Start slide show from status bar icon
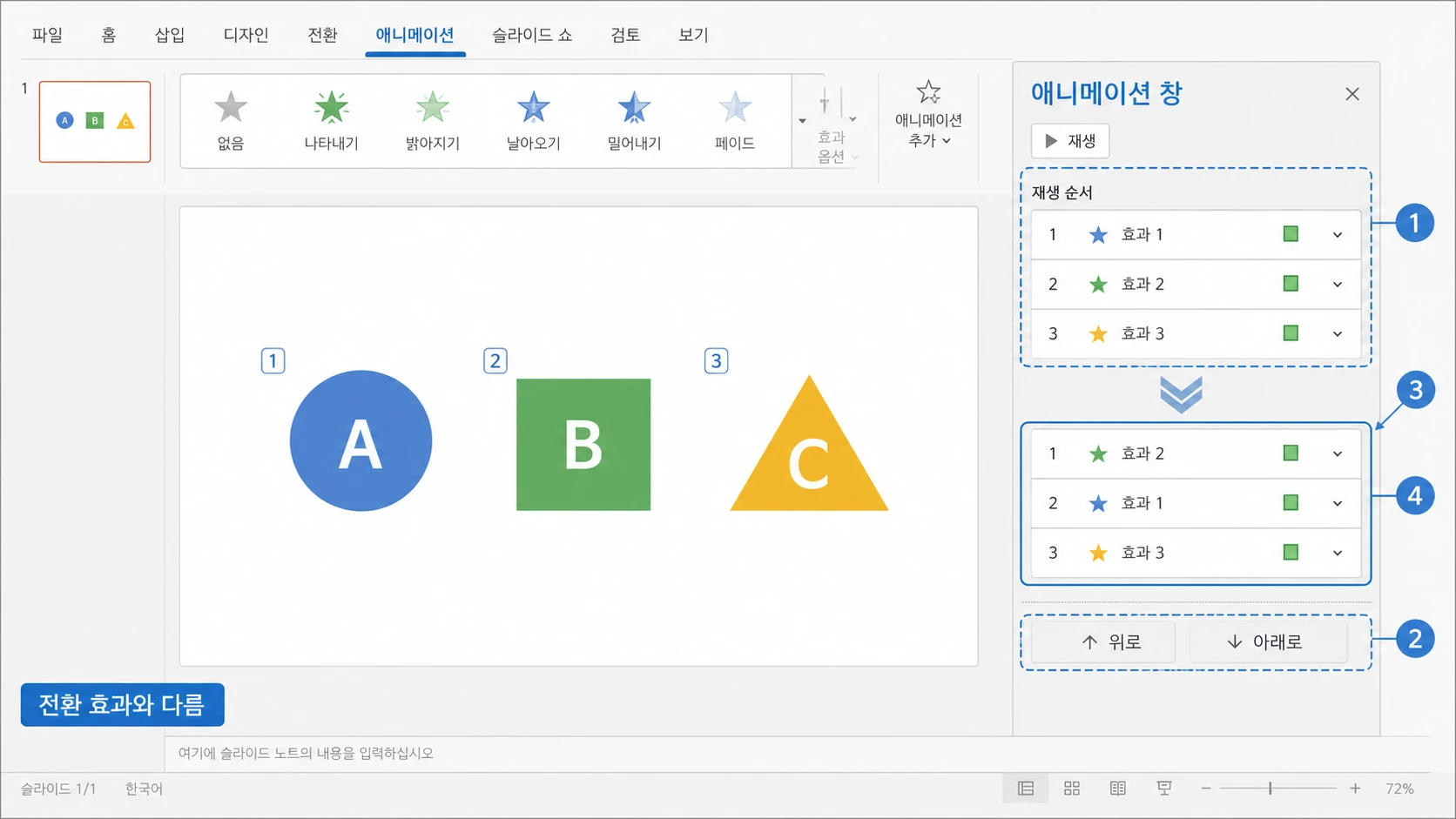The image size is (1456, 819). 1164,789
